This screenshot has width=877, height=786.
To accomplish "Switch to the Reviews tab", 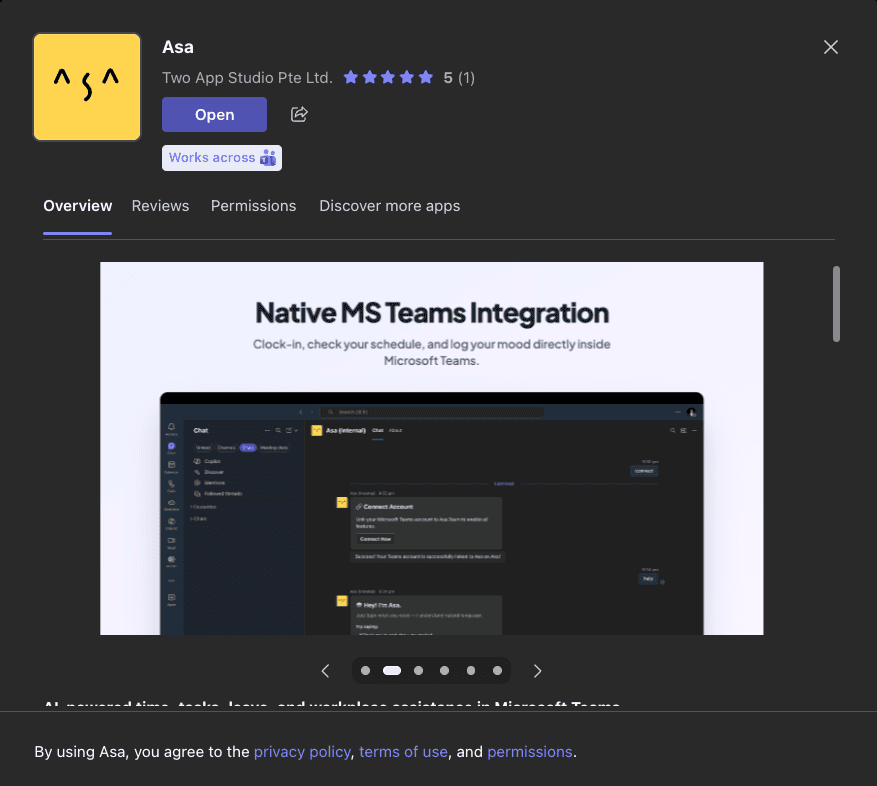I will (x=160, y=206).
